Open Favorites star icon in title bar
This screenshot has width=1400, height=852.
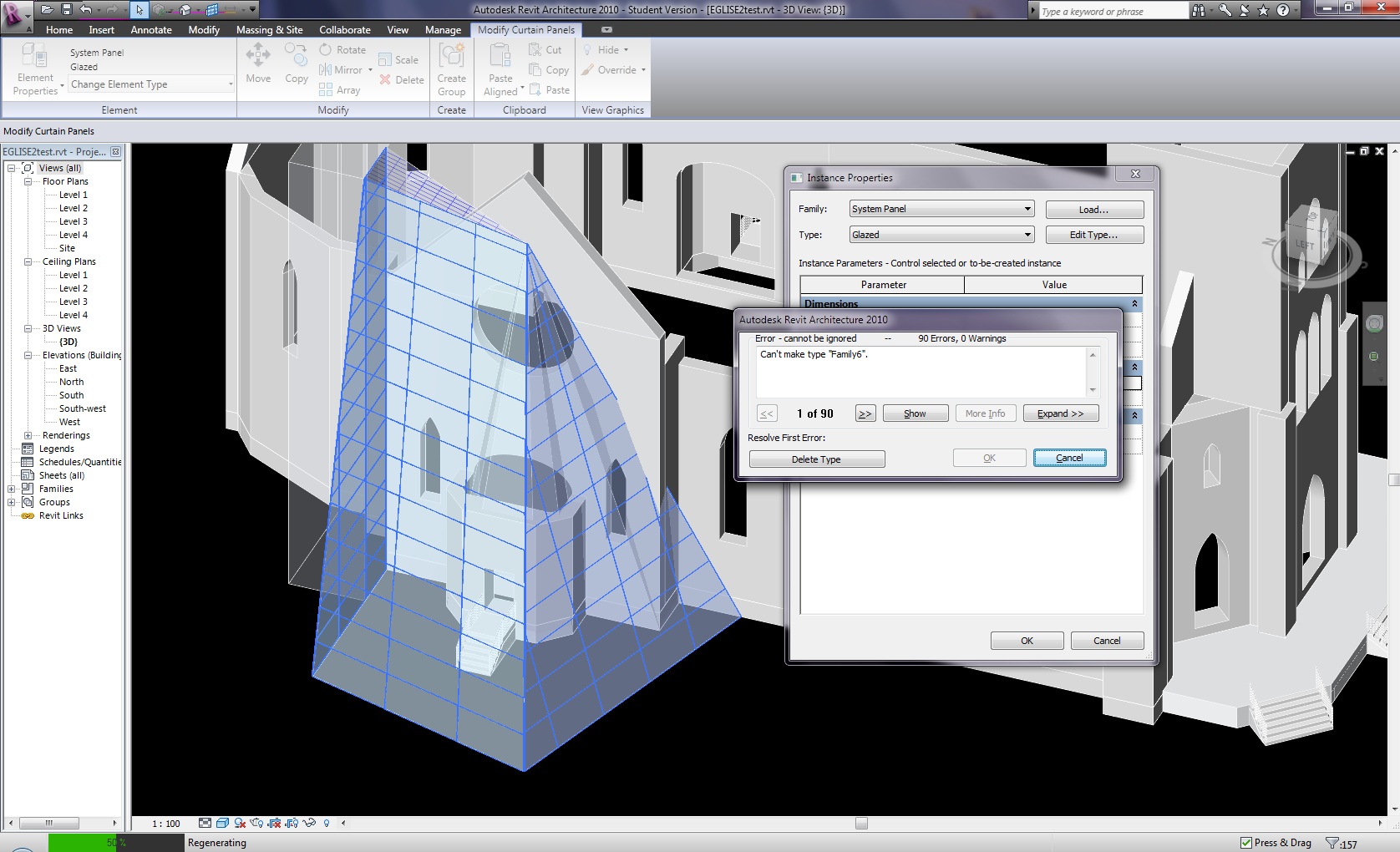pos(1263,11)
